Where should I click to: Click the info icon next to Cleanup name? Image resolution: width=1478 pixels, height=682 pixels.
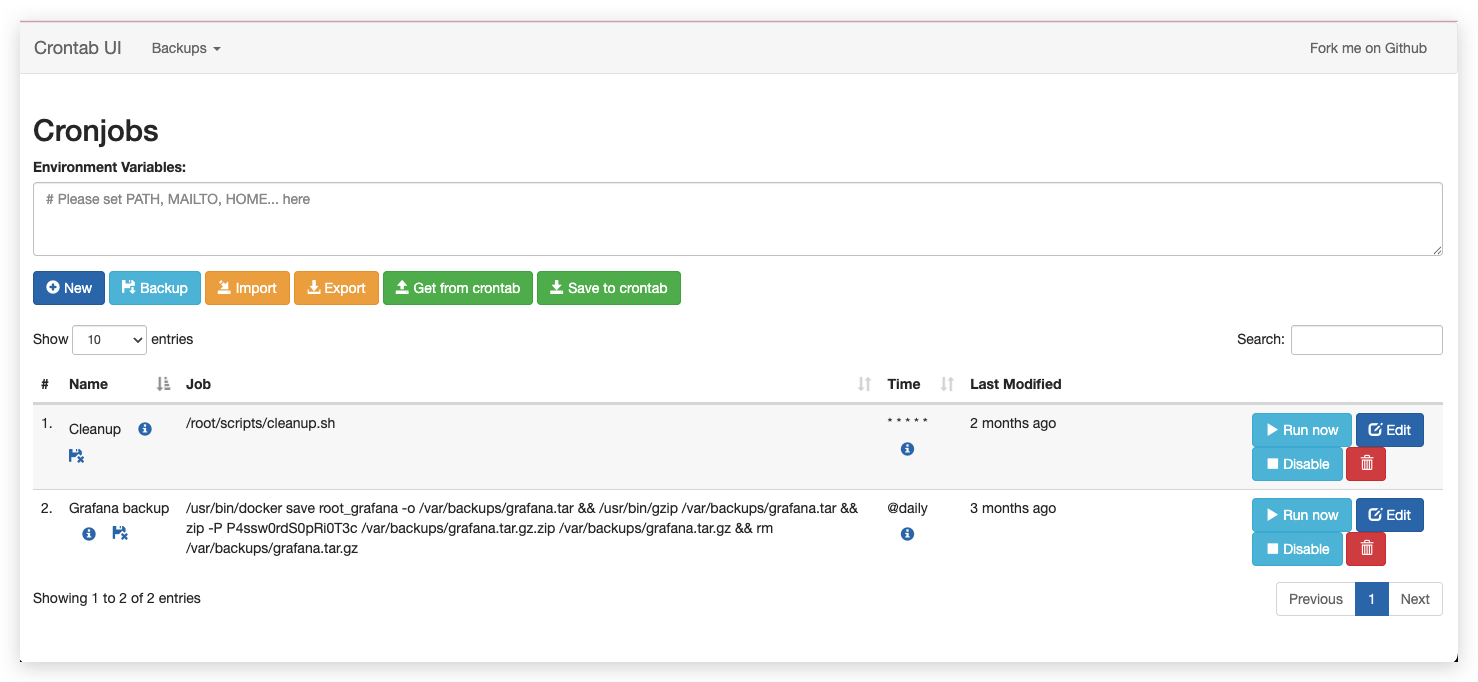tap(145, 429)
